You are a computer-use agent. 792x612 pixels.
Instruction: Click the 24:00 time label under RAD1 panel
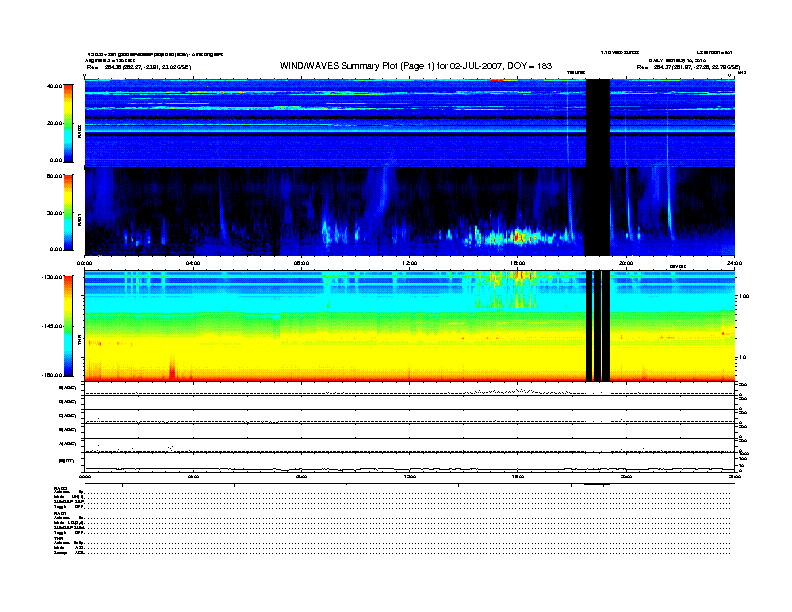click(734, 263)
